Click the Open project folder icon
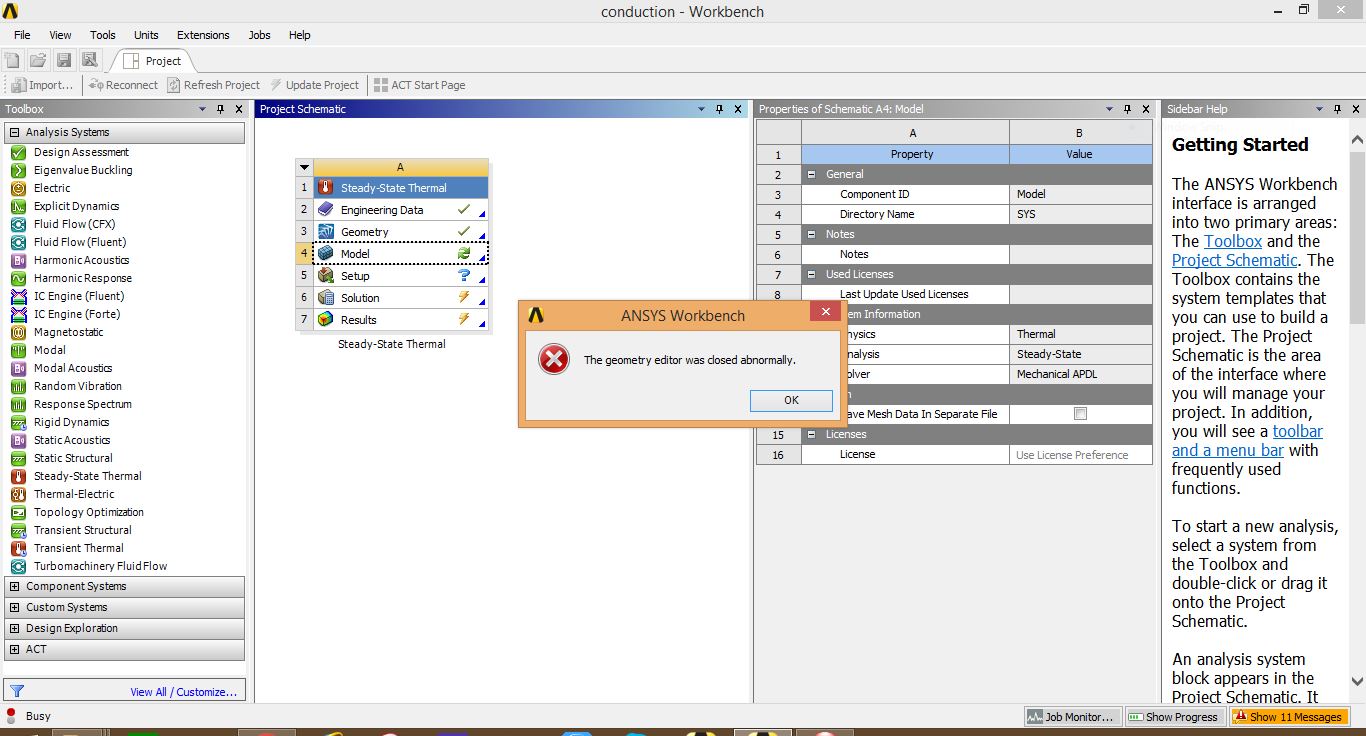This screenshot has width=1366, height=736. (x=38, y=61)
